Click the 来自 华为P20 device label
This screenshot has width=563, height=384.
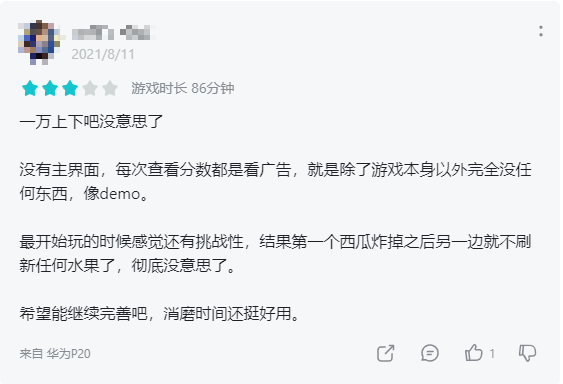pyautogui.click(x=55, y=354)
